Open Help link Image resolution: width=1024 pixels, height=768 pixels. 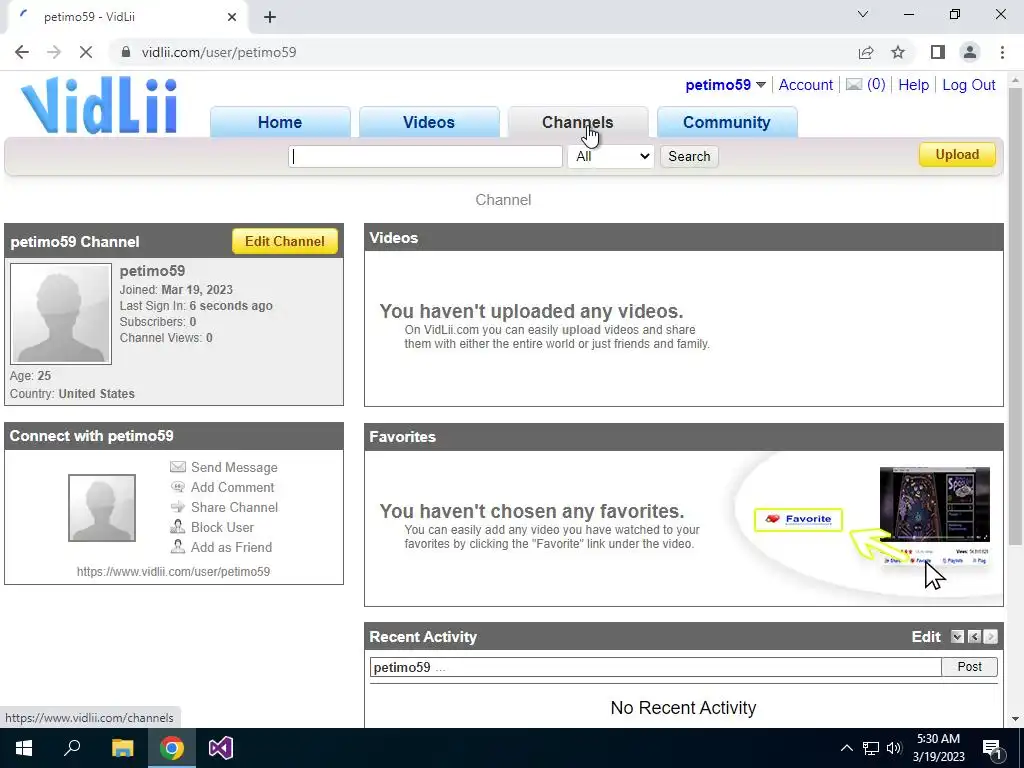point(913,85)
